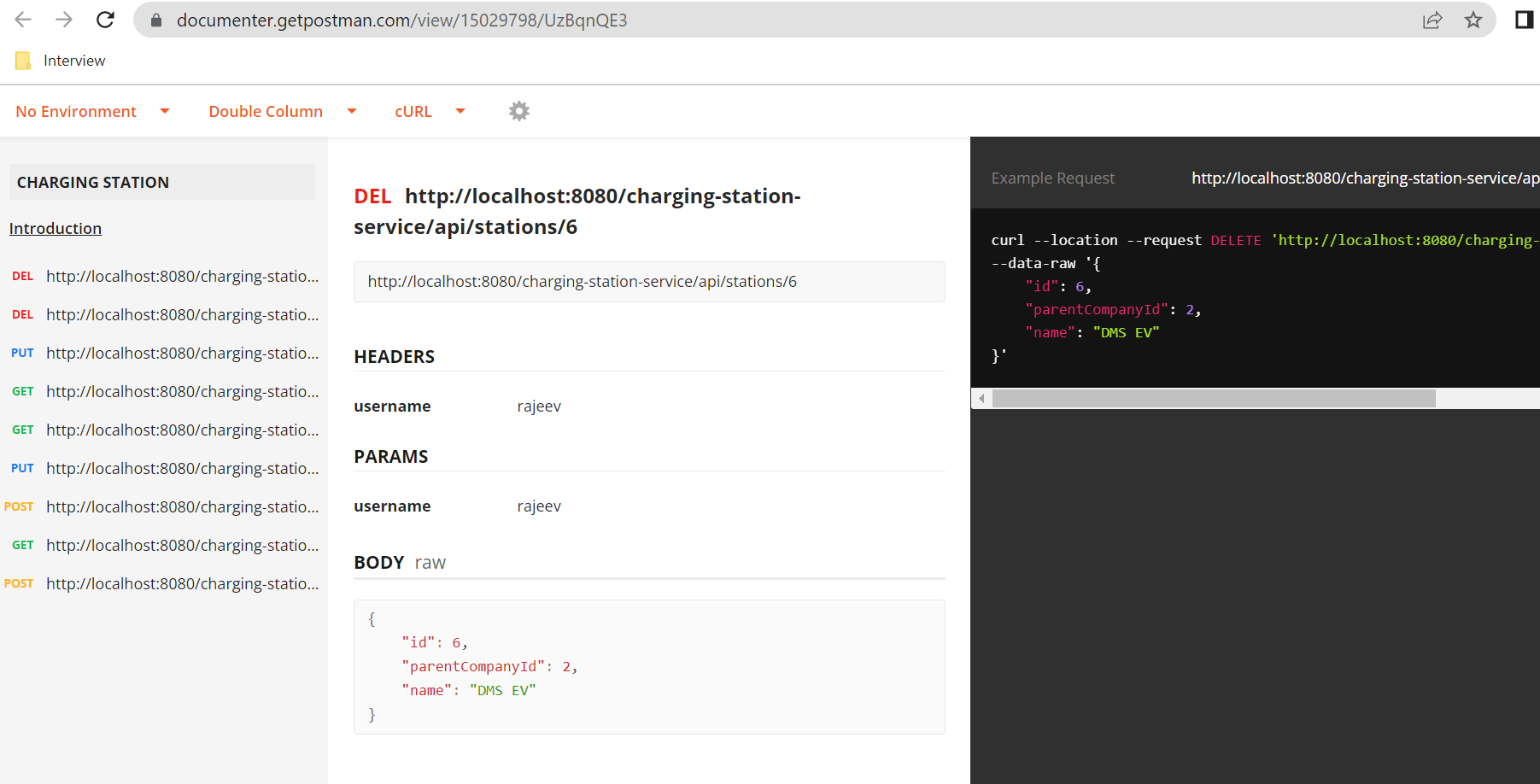Click the "parentCompanyId" line in BODY
Screen dimensions: 1540x784
point(489,667)
